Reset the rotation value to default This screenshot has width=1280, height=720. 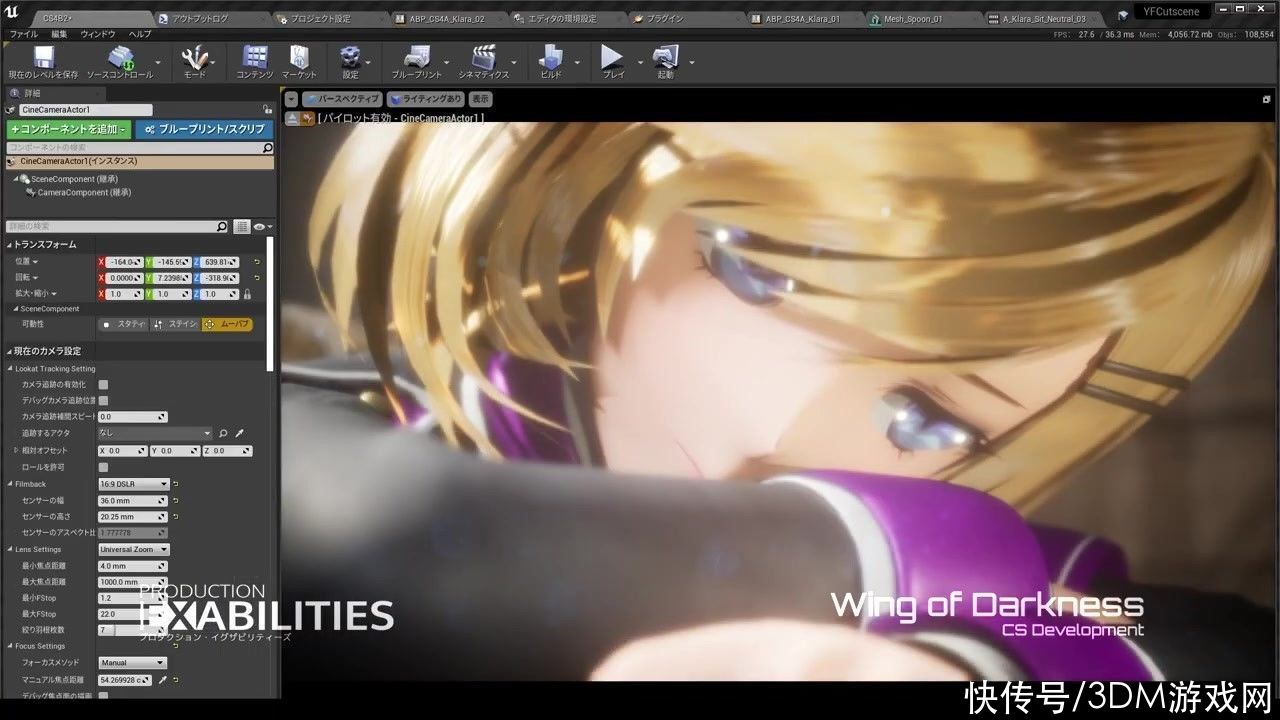[x=257, y=278]
